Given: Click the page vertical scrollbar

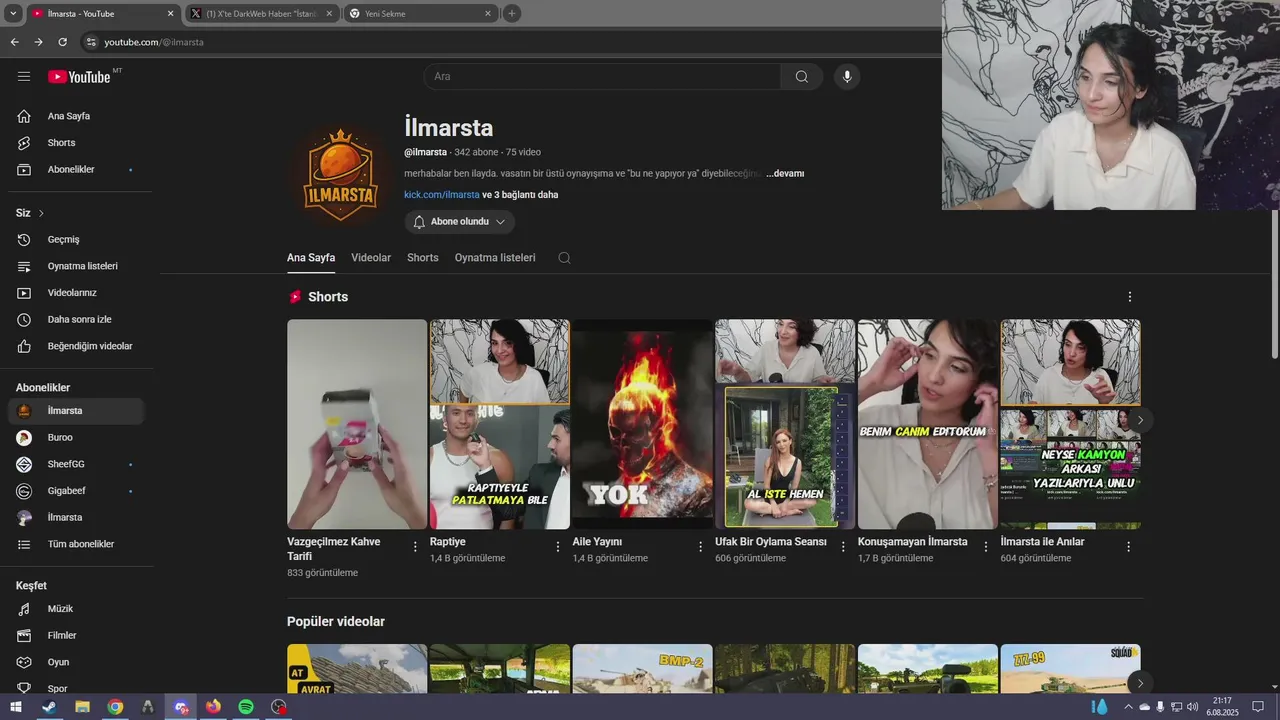Looking at the screenshot, I should [x=1275, y=285].
